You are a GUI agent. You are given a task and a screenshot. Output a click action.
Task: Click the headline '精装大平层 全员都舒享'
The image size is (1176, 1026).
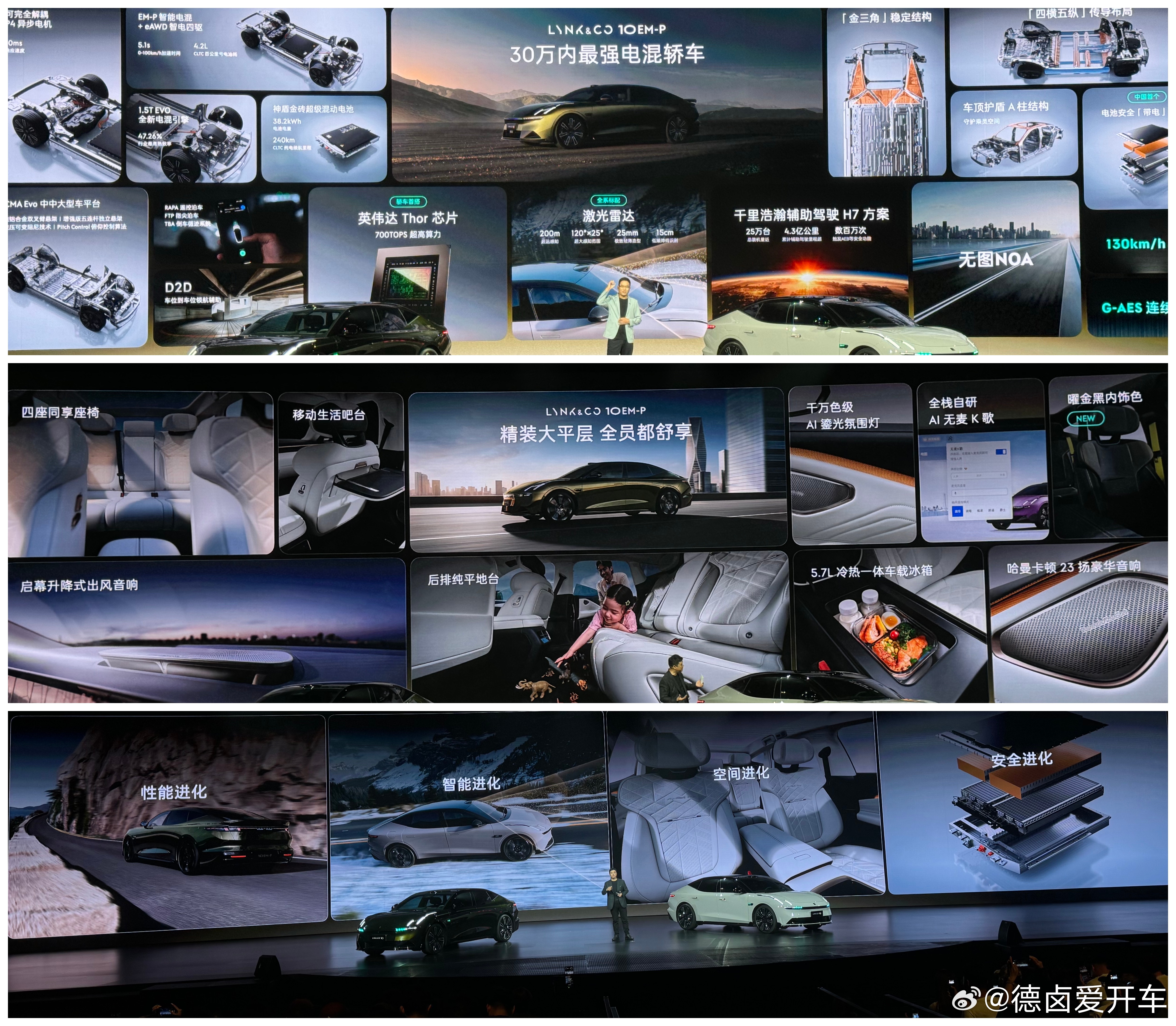point(596,433)
